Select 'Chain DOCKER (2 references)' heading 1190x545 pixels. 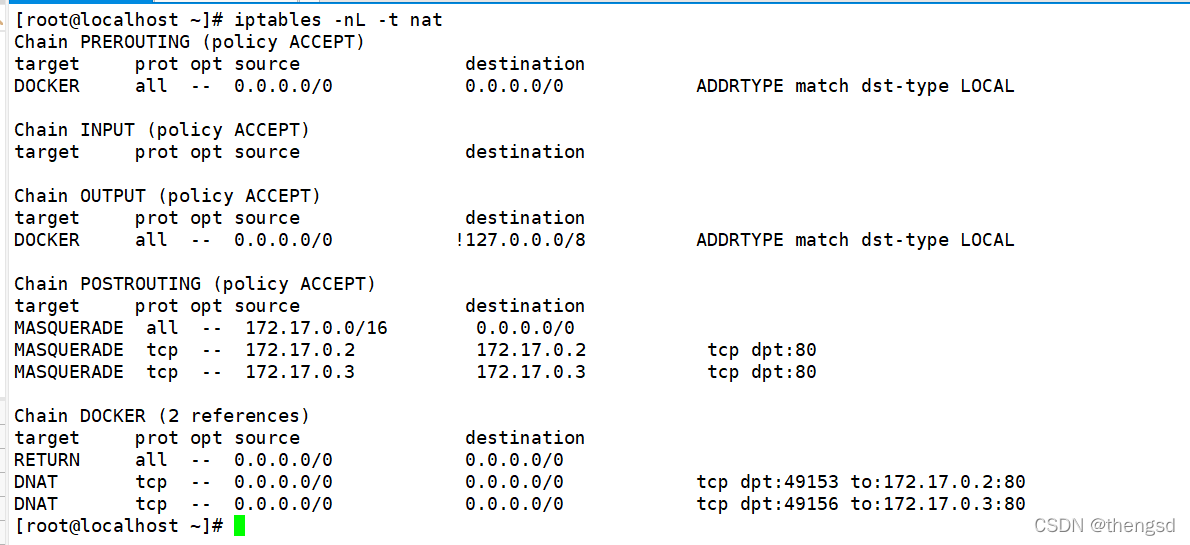[x=162, y=416]
